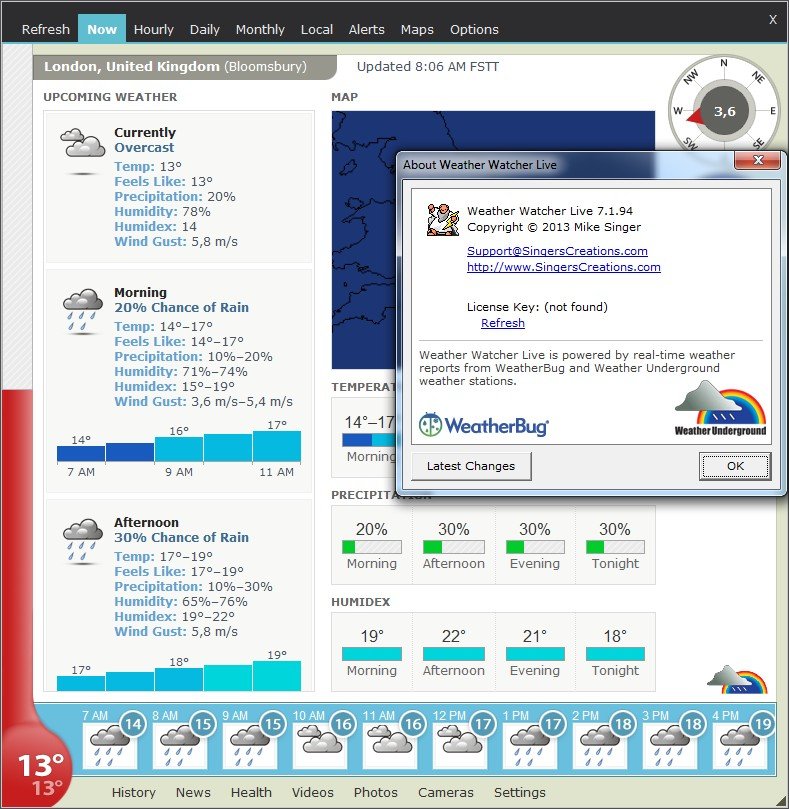Click the Morning 19° humidex bar
The width and height of the screenshot is (789, 809).
pyautogui.click(x=372, y=654)
